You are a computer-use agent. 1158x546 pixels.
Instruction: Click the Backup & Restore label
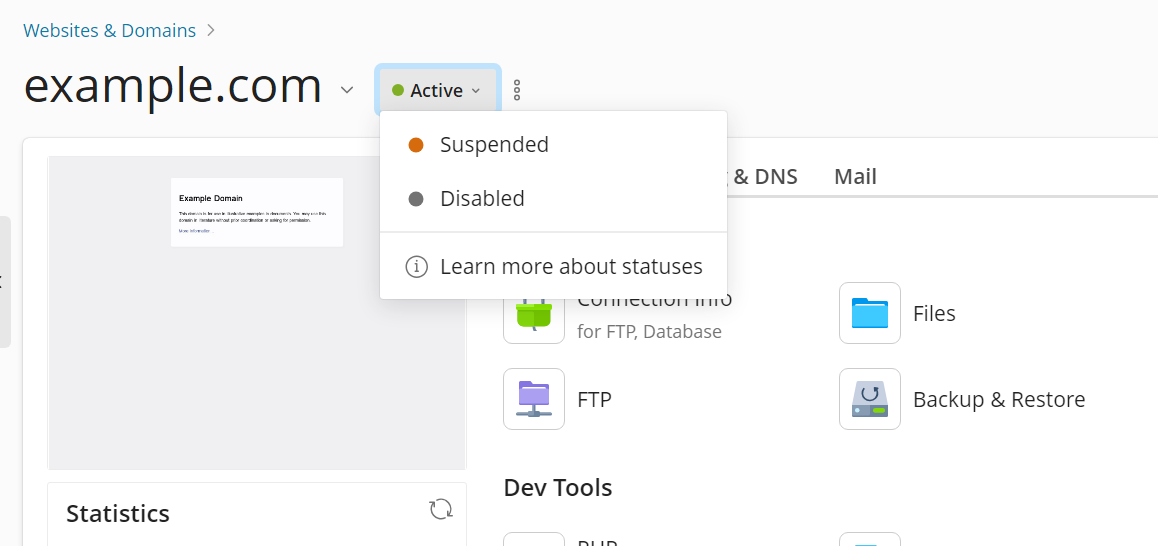pyautogui.click(x=998, y=399)
